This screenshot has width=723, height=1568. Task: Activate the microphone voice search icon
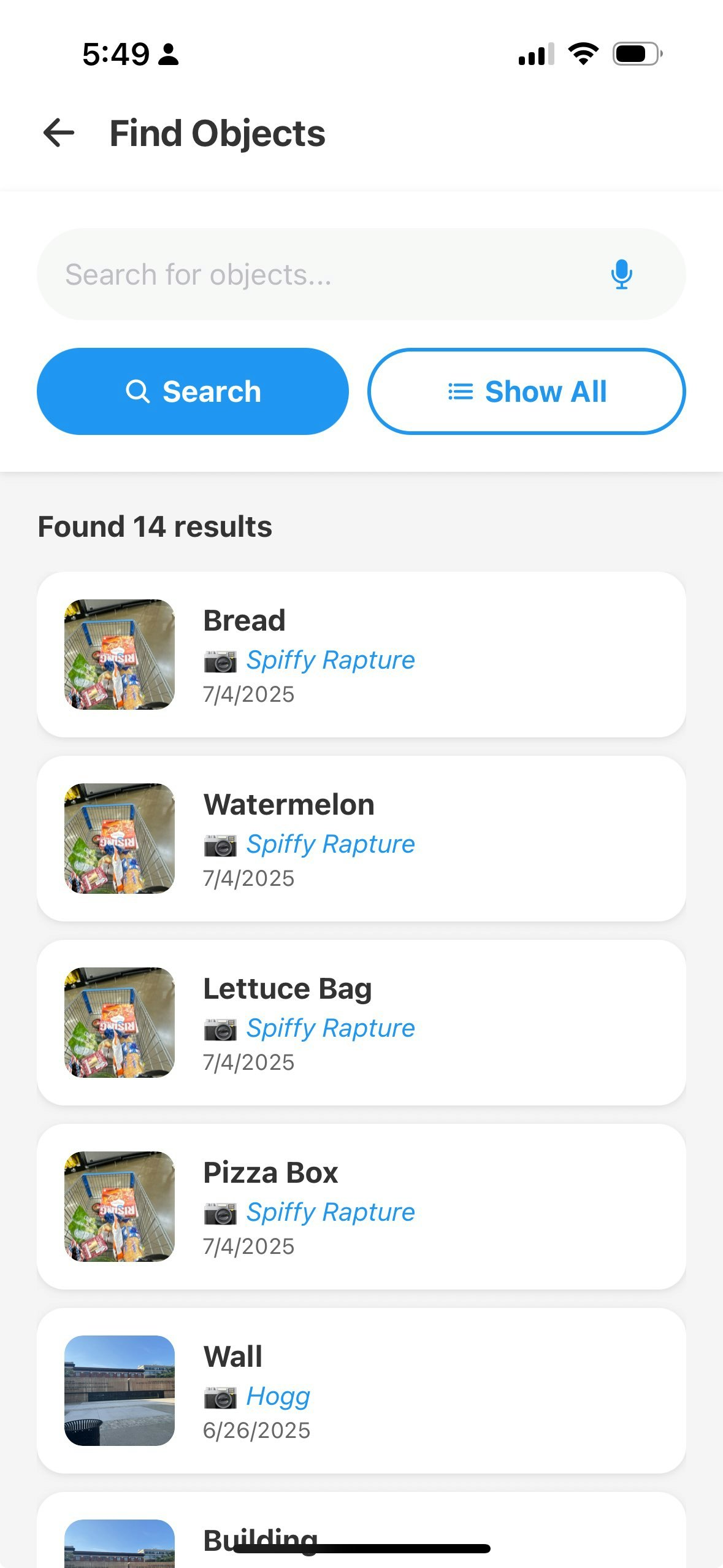point(621,274)
